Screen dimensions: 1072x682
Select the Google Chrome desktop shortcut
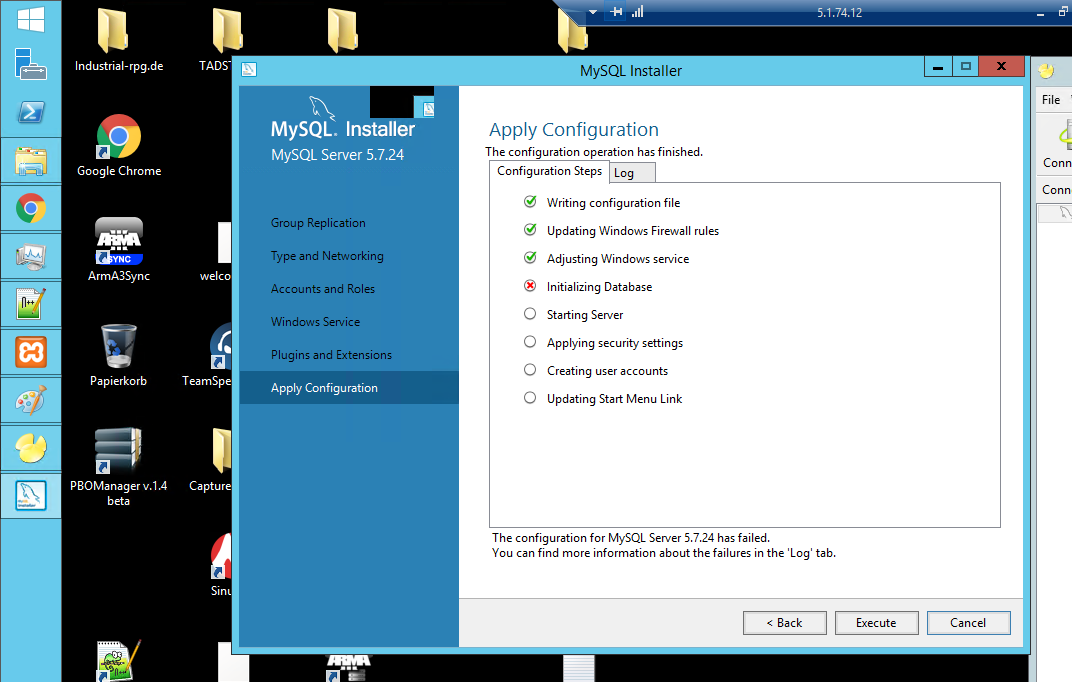pyautogui.click(x=119, y=146)
